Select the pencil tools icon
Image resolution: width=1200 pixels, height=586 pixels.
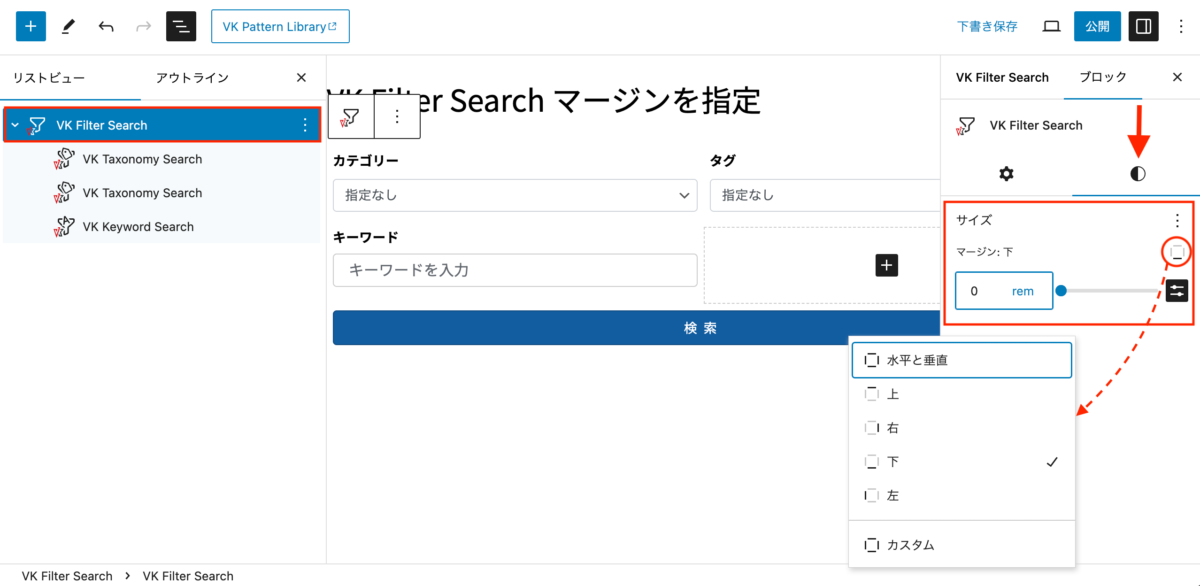[68, 26]
